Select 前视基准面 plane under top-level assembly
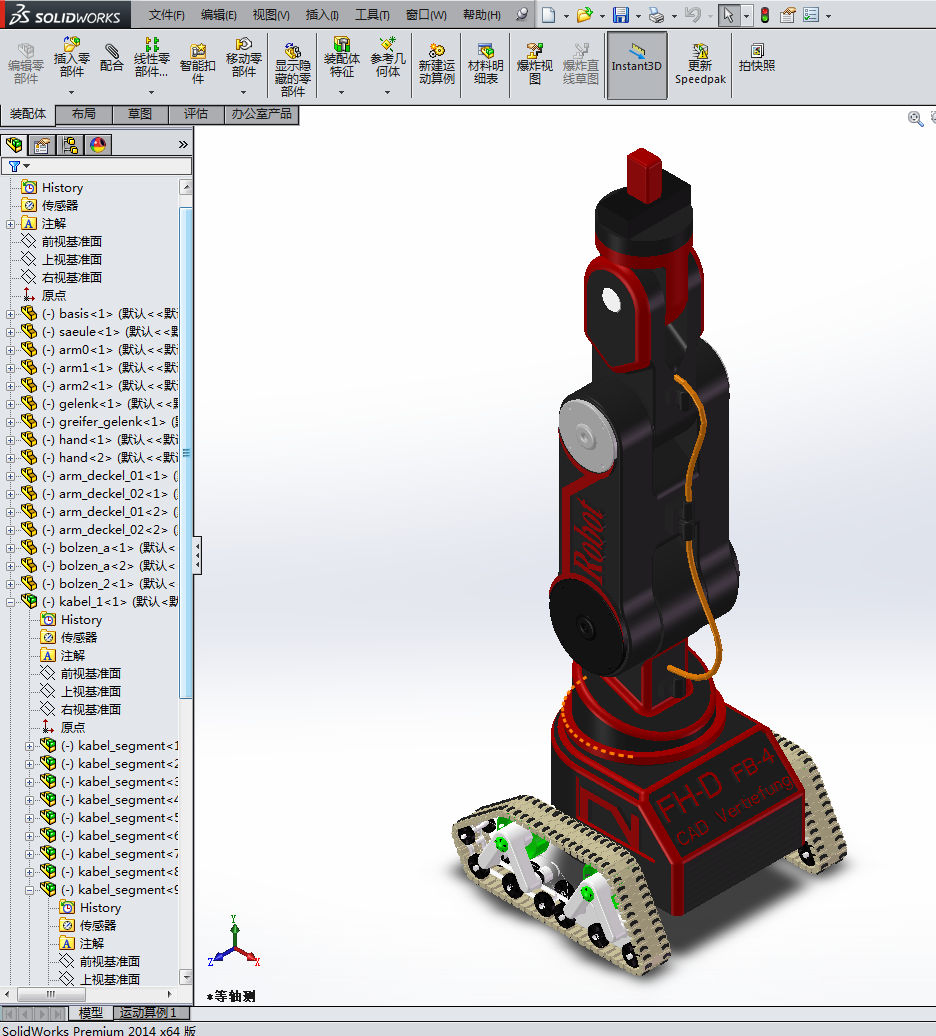The width and height of the screenshot is (936, 1036). tap(71, 242)
